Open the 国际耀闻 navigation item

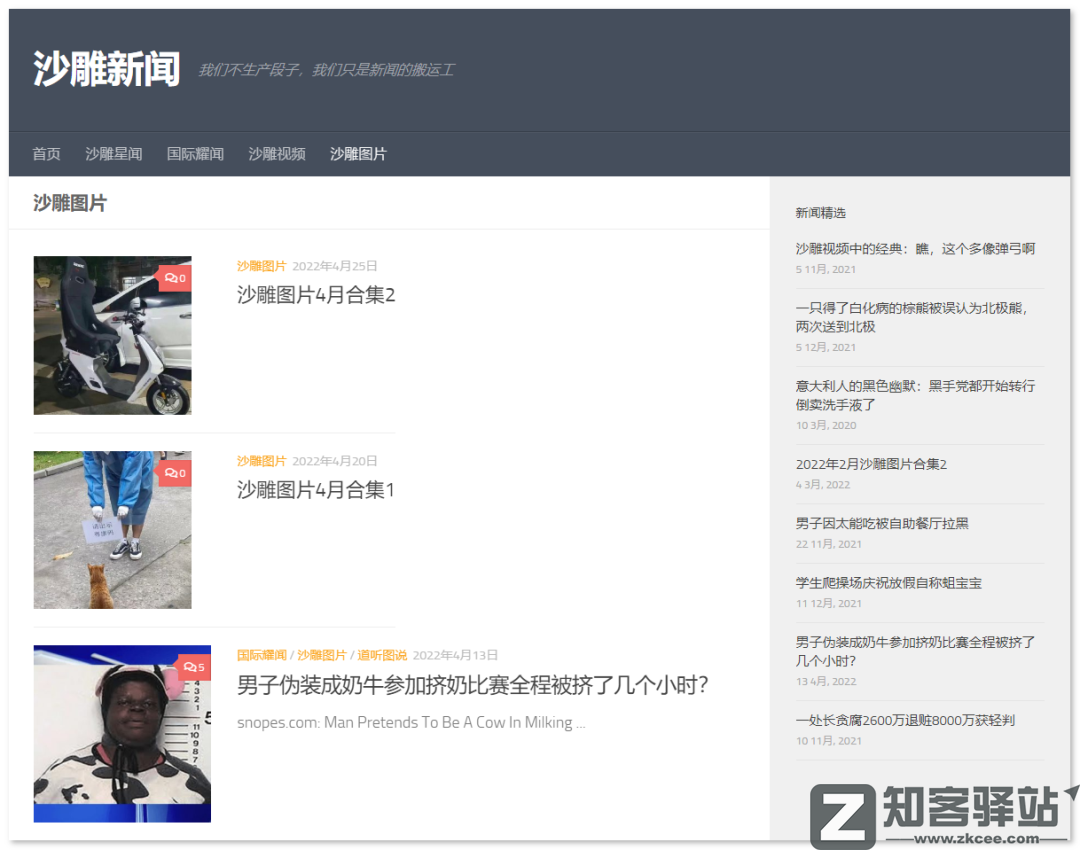195,154
